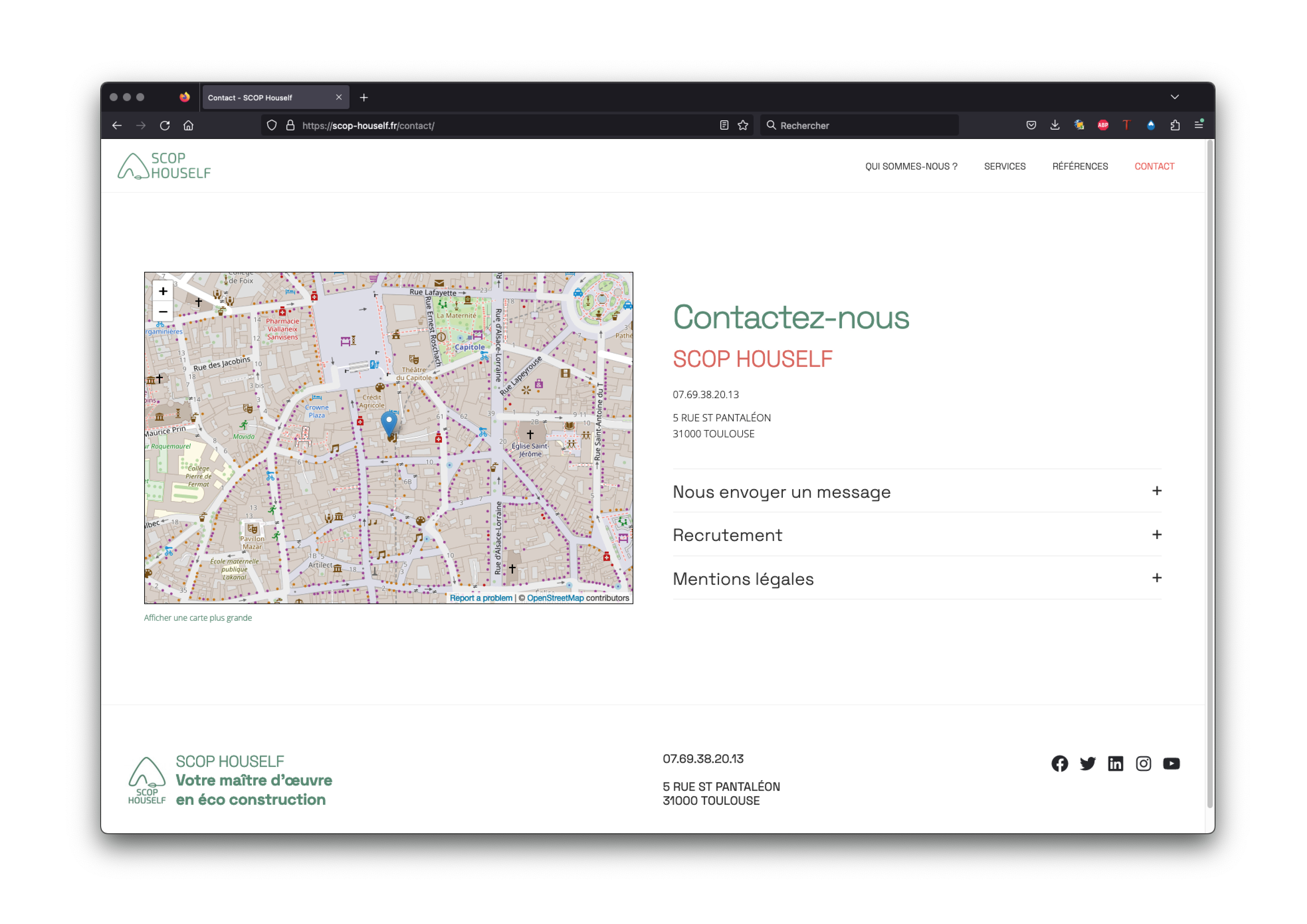Zoom in on the map with the plus button
This screenshot has height=924, width=1307.
click(x=163, y=291)
